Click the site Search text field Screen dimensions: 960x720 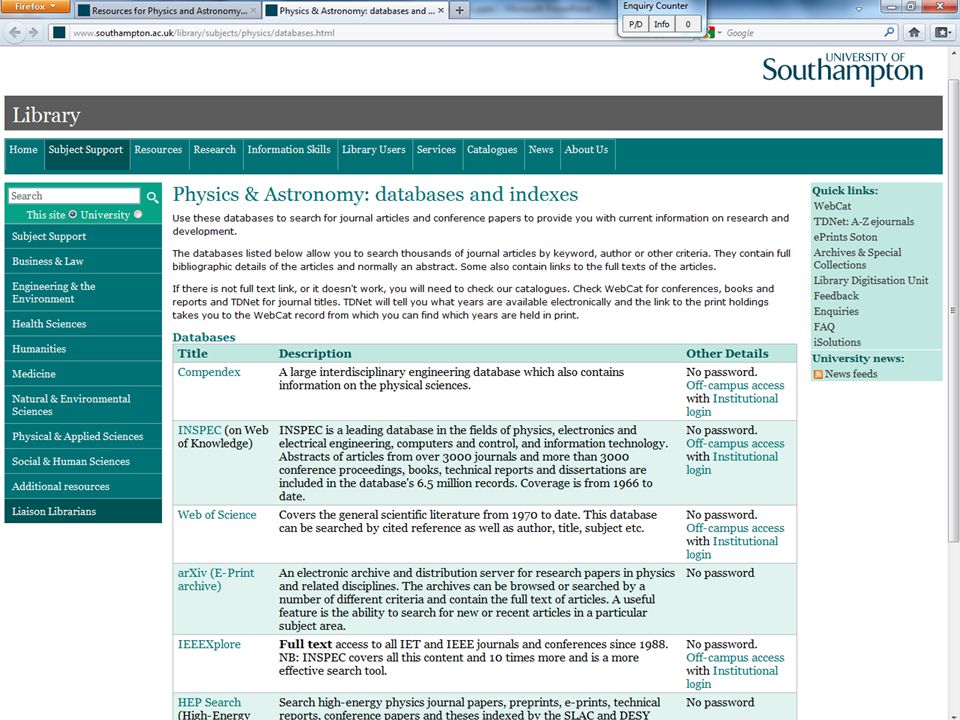(x=74, y=196)
